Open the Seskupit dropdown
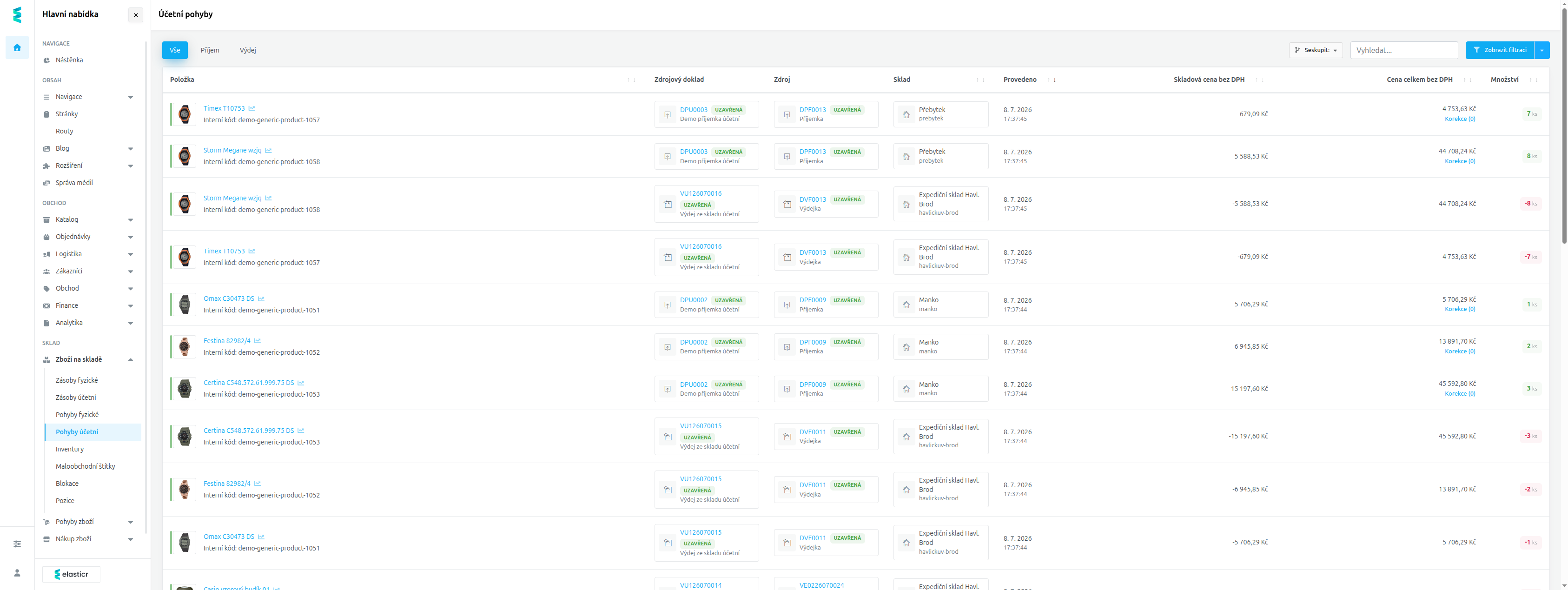 1316,50
